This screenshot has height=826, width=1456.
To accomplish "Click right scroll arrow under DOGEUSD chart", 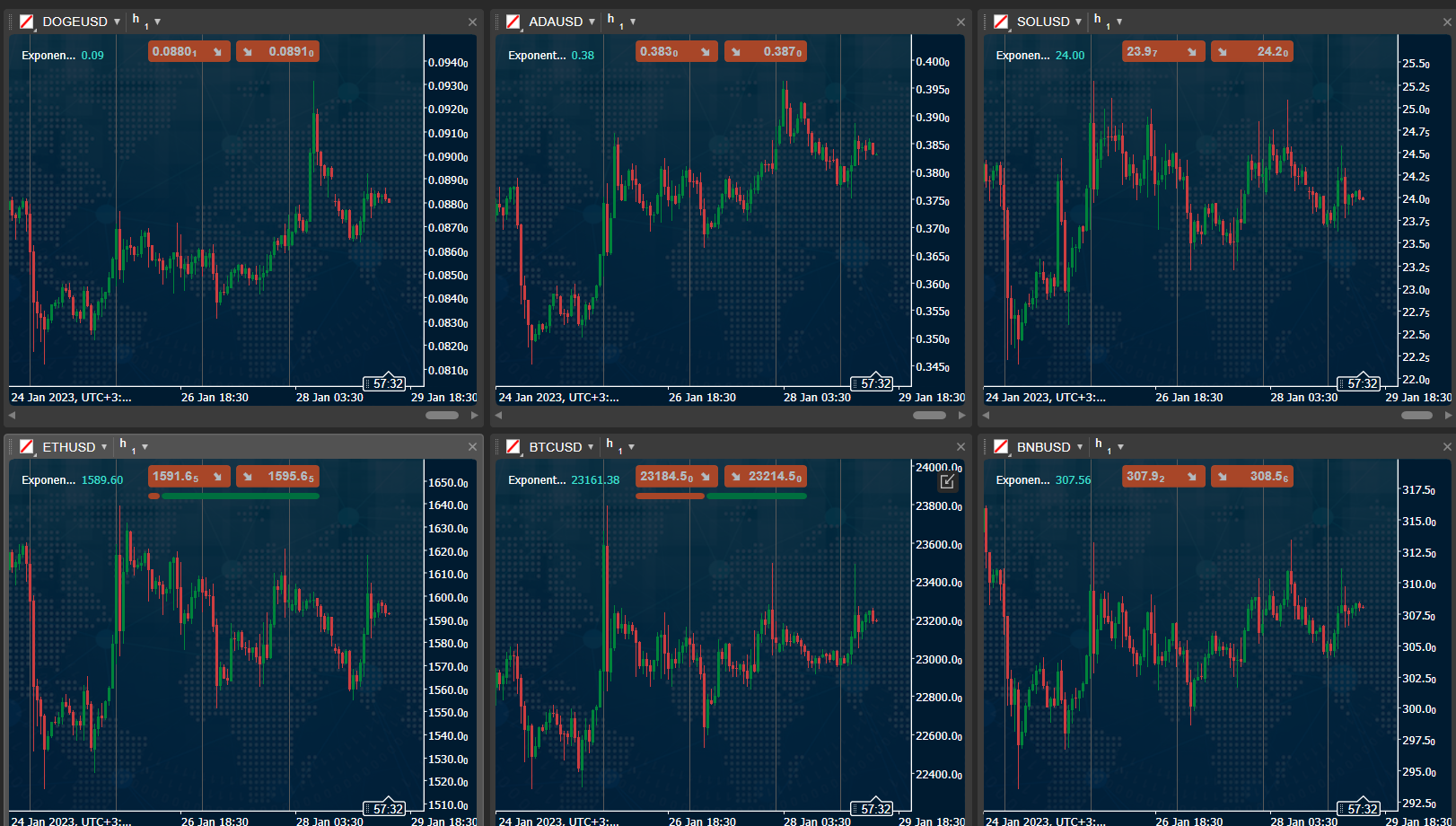I will [475, 416].
